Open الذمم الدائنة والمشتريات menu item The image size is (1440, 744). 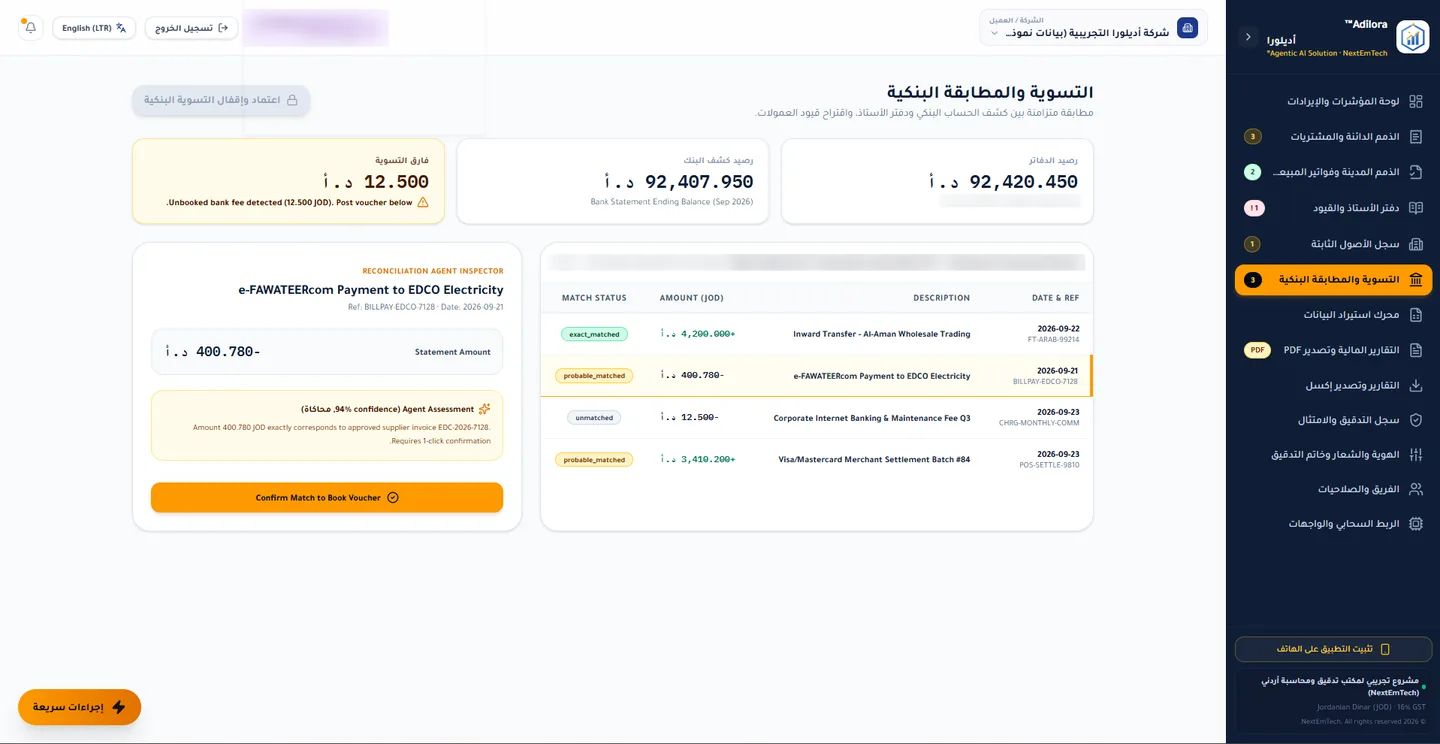pos(1333,136)
